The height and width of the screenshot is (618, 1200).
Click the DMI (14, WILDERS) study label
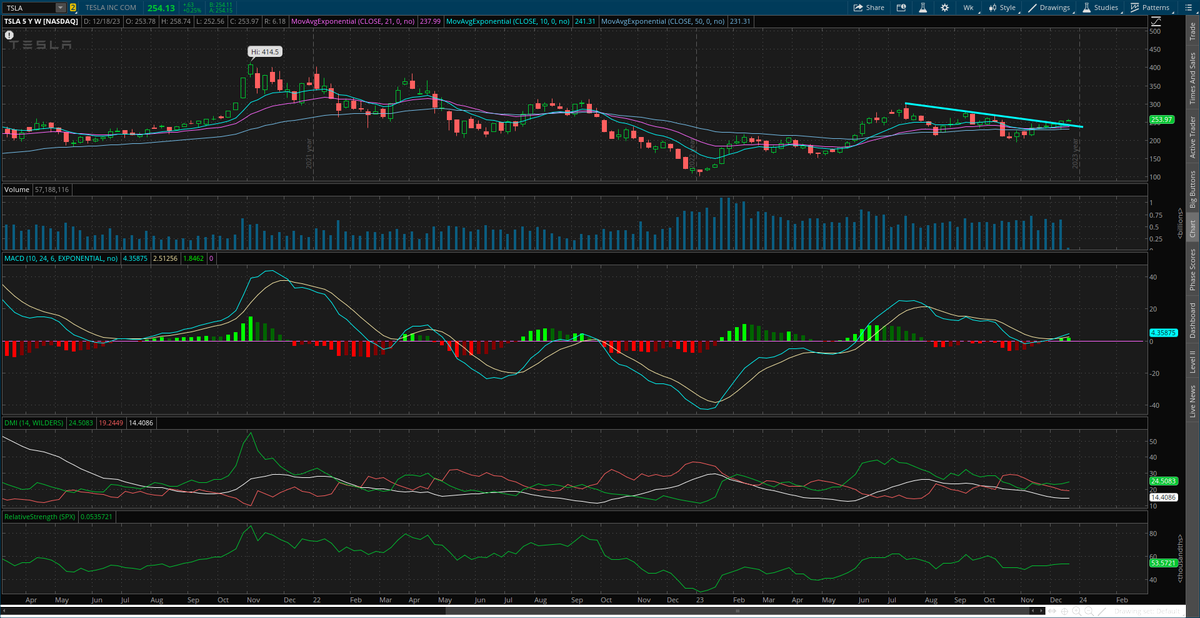click(x=36, y=422)
